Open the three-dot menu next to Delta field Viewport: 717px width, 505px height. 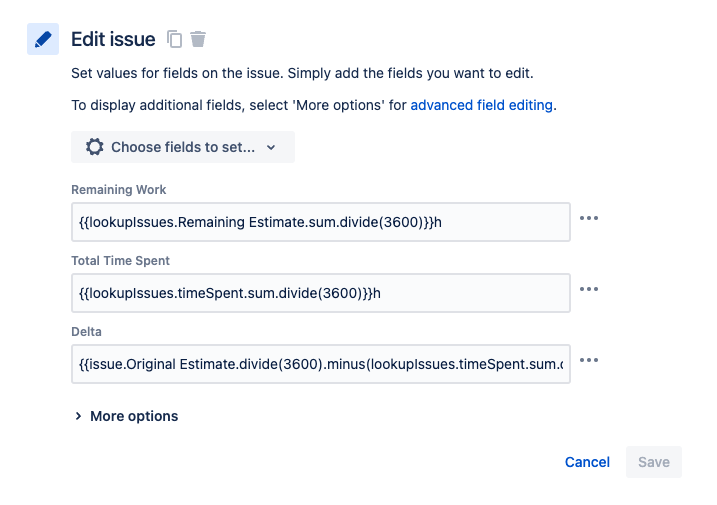click(589, 360)
